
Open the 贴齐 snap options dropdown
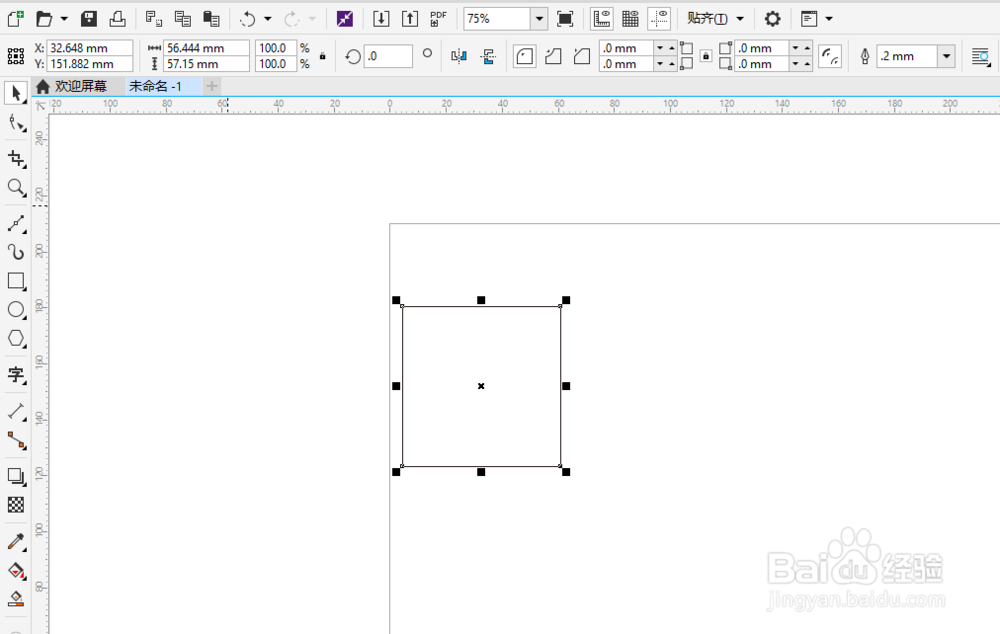pyautogui.click(x=740, y=18)
